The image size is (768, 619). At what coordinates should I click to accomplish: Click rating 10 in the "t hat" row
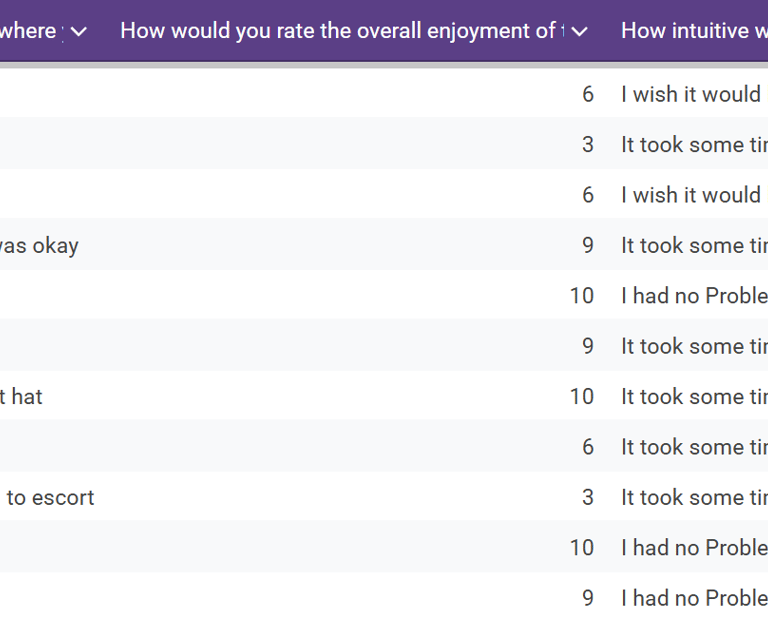[x=582, y=396]
